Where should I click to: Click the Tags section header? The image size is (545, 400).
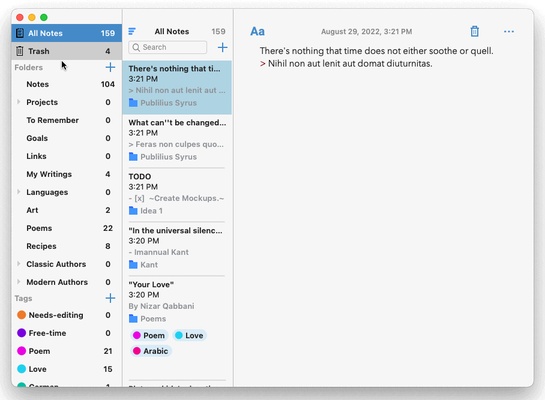[23, 299]
